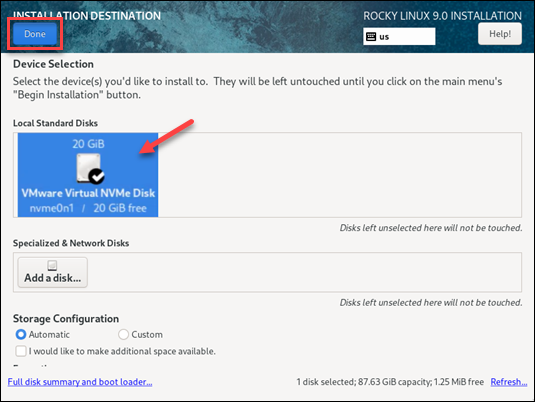Click the Refresh... link
Screen dimensions: 535x402
click(x=509, y=382)
